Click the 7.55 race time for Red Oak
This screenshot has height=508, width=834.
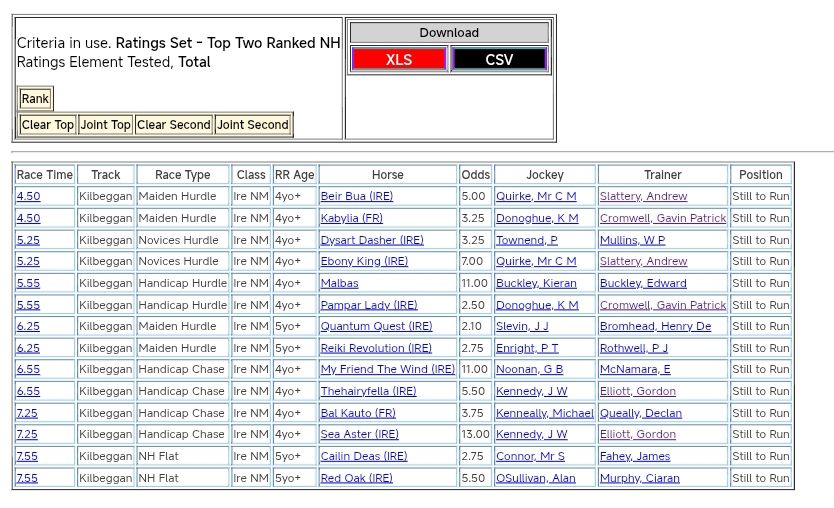pyautogui.click(x=28, y=479)
